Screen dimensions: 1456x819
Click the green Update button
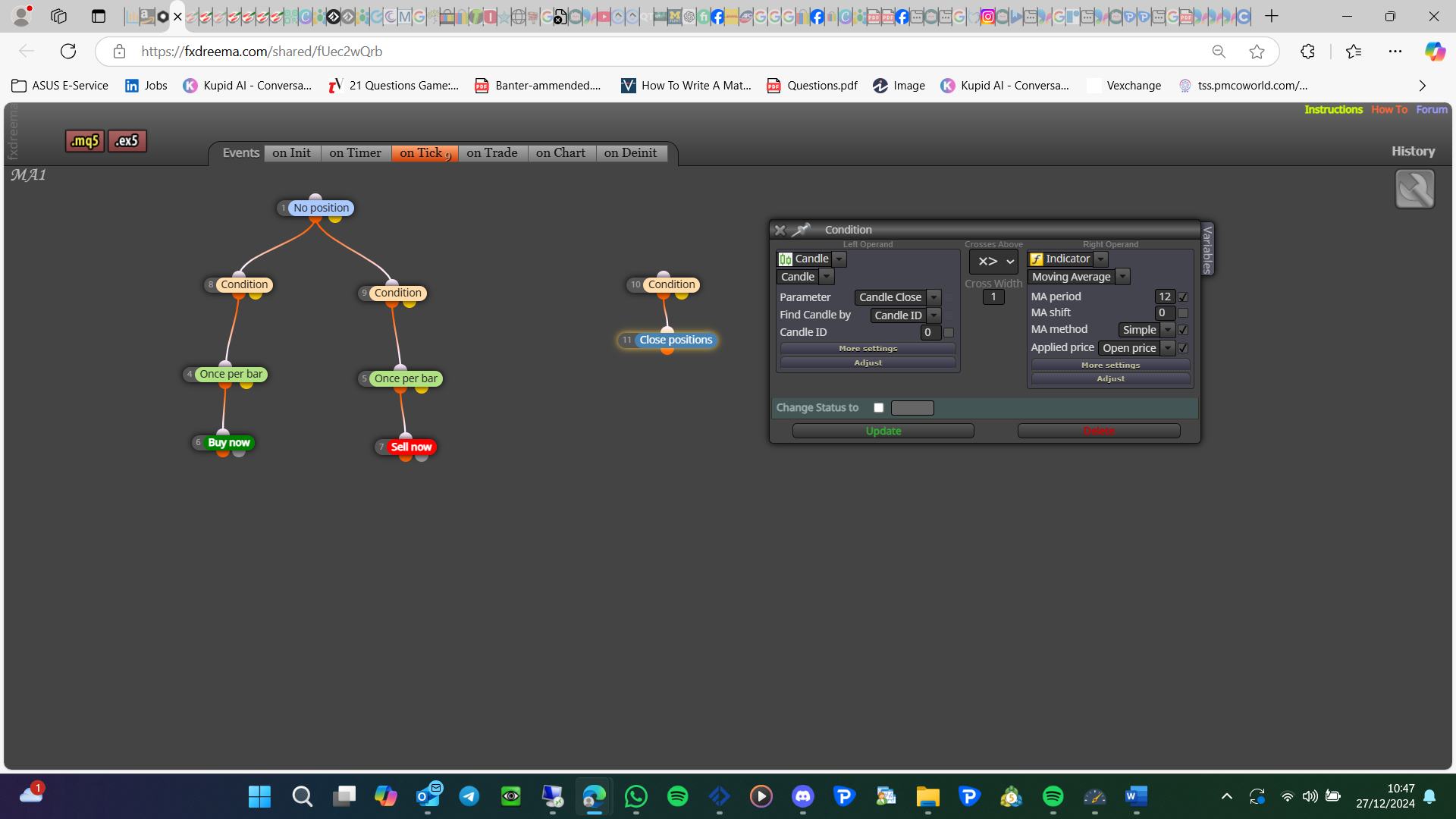[x=883, y=431]
